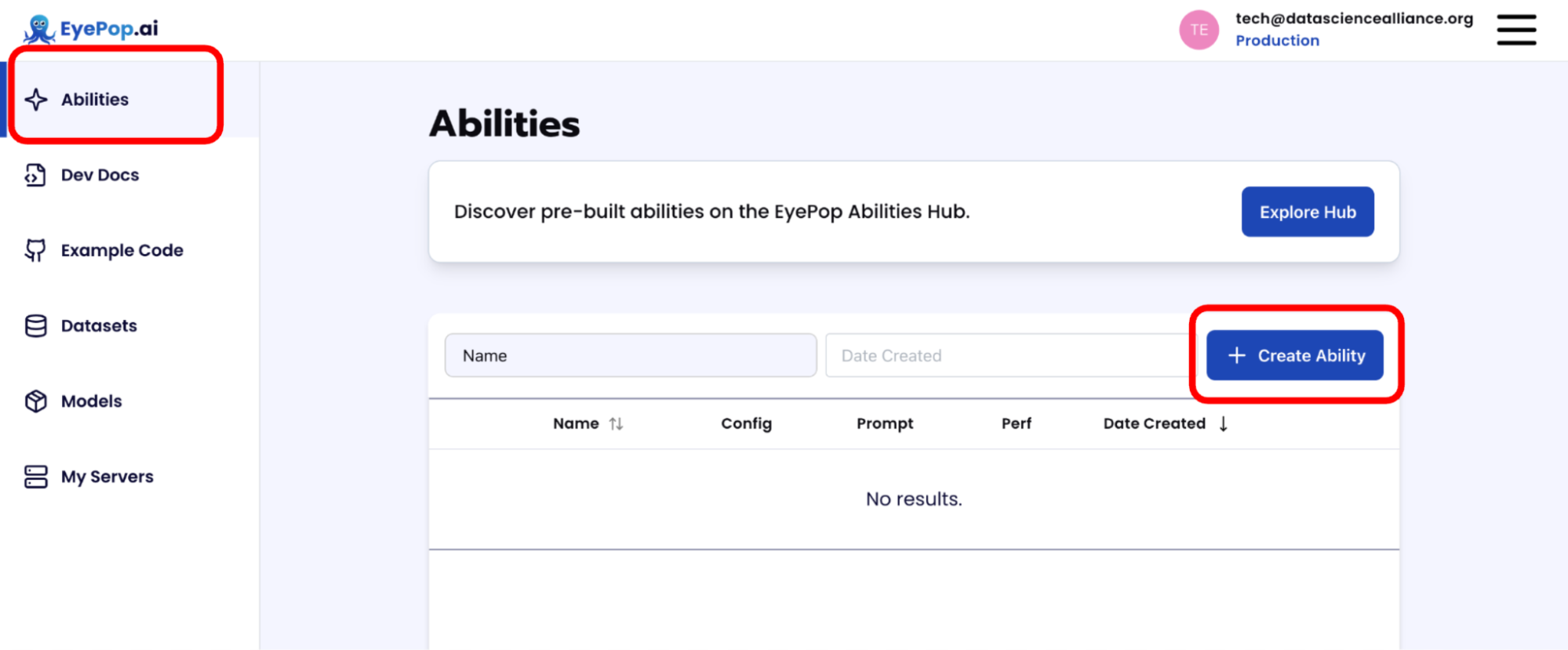Click the Create Ability button

[x=1294, y=355]
